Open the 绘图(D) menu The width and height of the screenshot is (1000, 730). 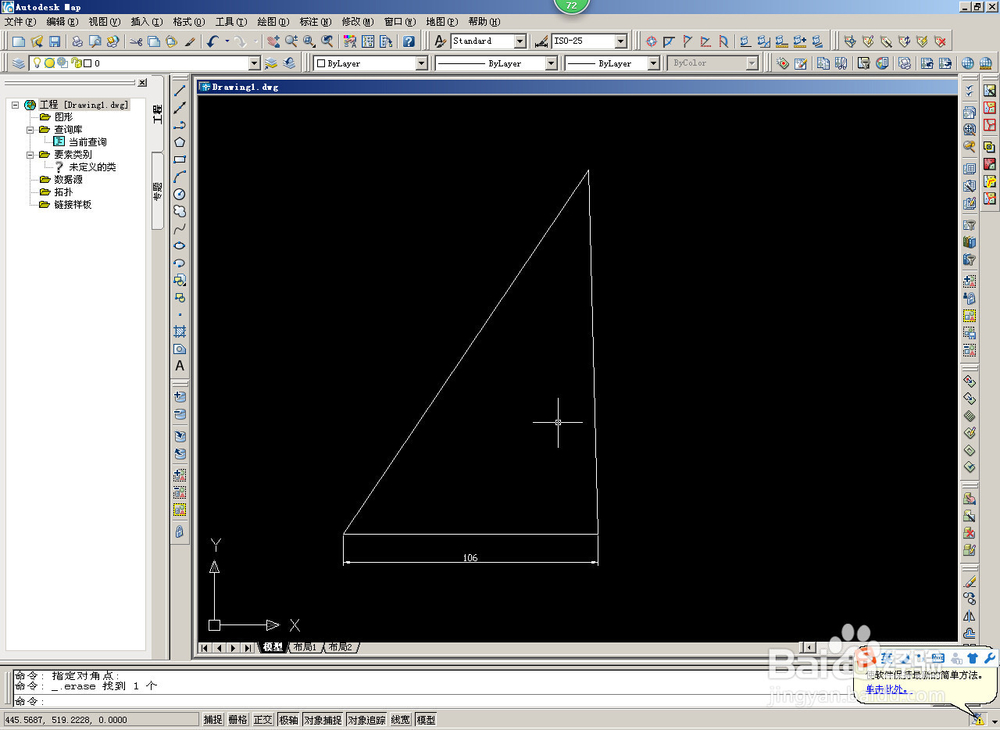click(274, 22)
